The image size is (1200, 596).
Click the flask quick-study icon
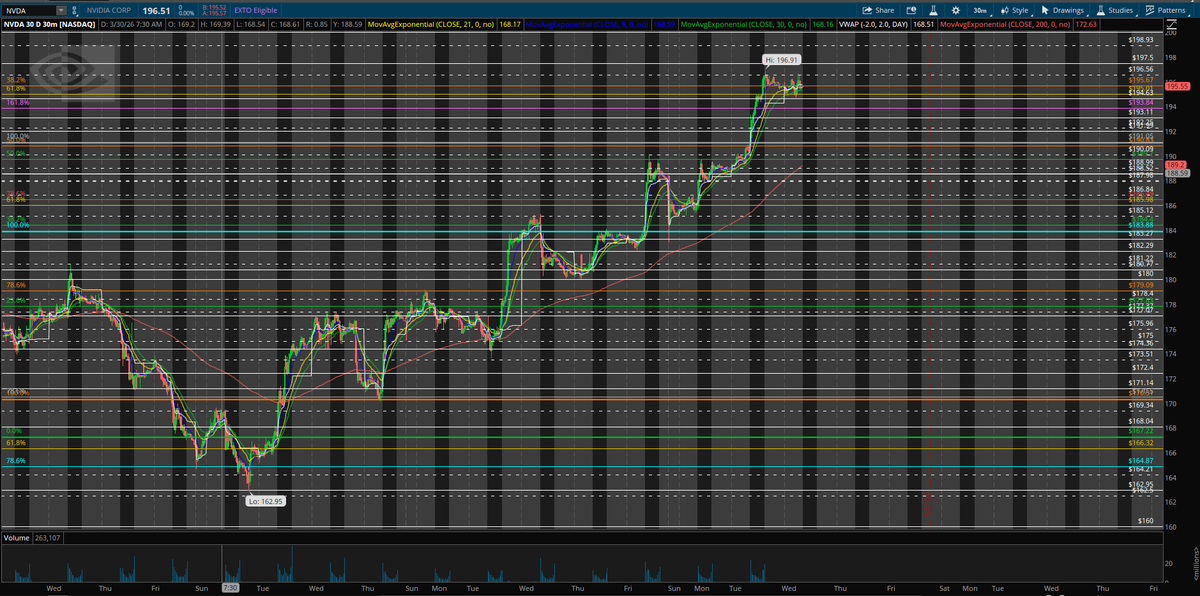(935, 9)
